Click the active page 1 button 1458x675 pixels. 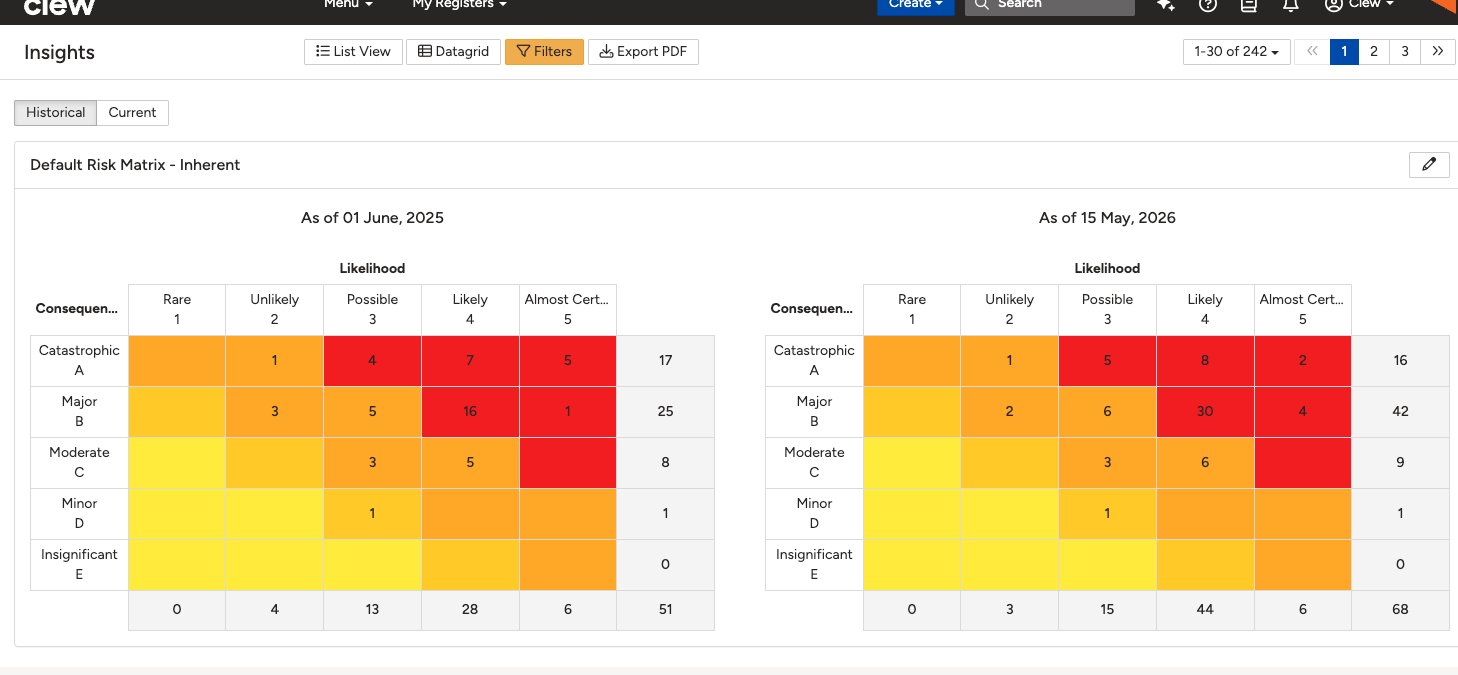point(1344,51)
